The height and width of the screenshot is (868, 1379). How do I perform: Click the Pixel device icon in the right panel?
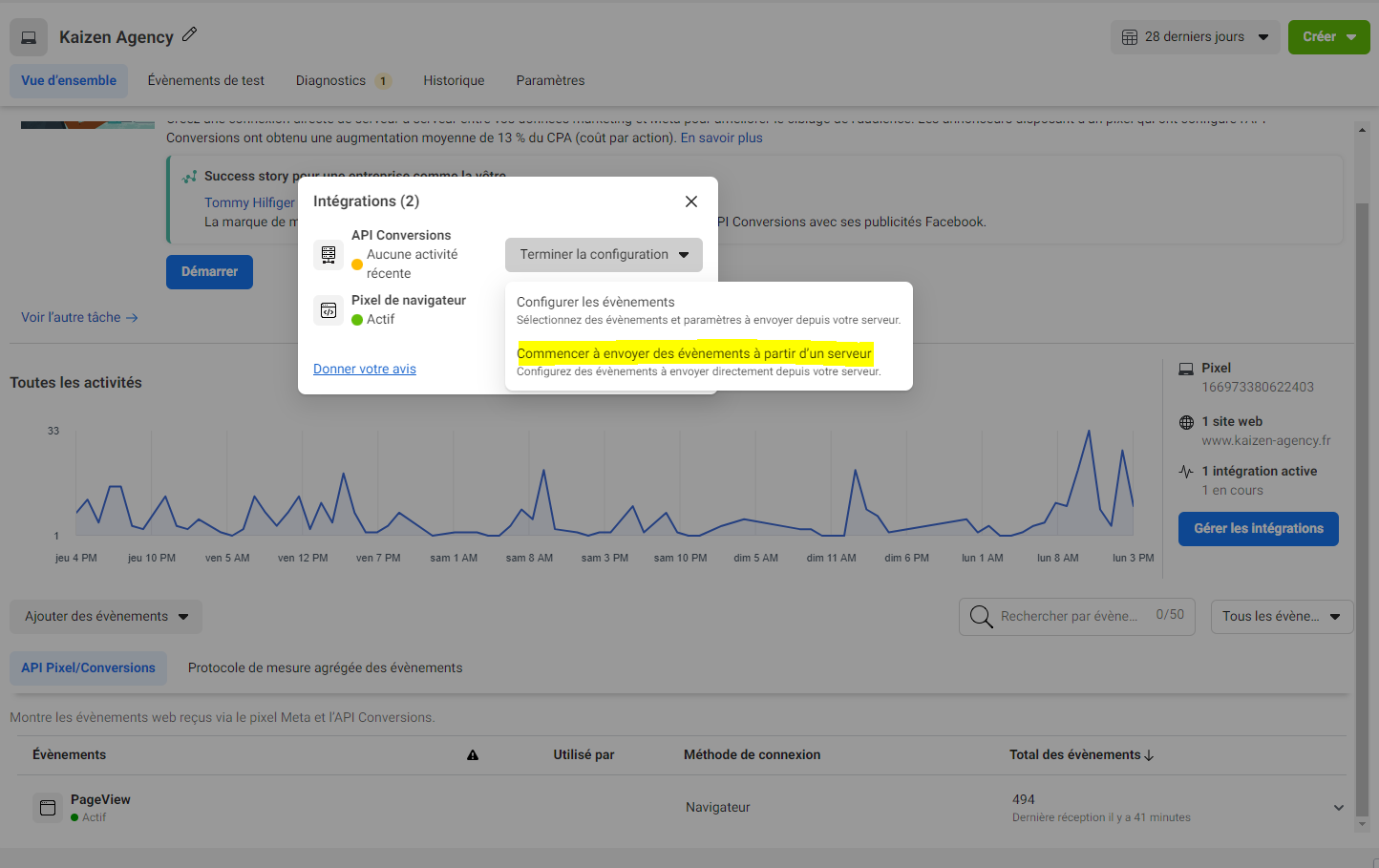coord(1186,369)
